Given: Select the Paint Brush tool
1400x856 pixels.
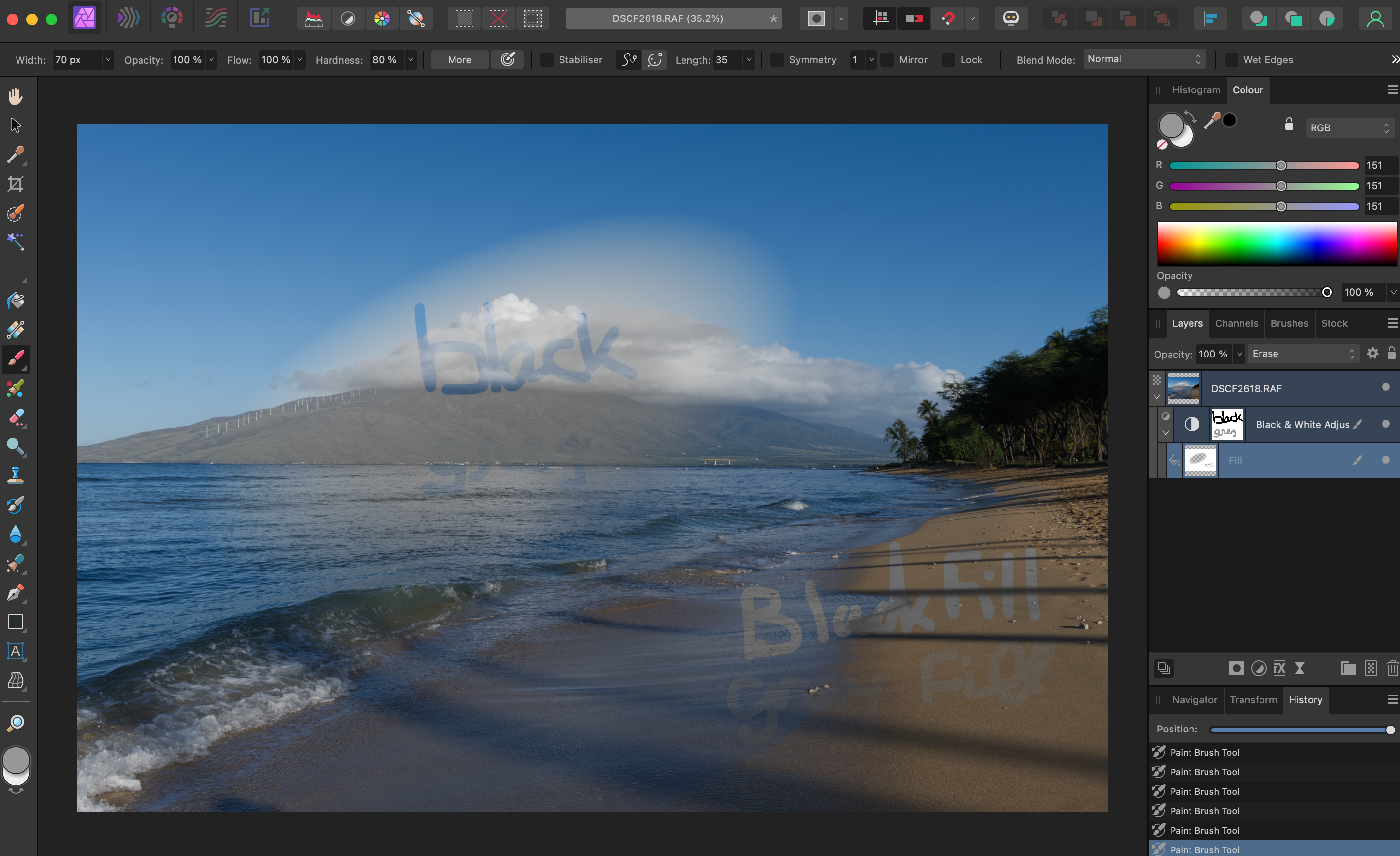Looking at the screenshot, I should tap(16, 359).
